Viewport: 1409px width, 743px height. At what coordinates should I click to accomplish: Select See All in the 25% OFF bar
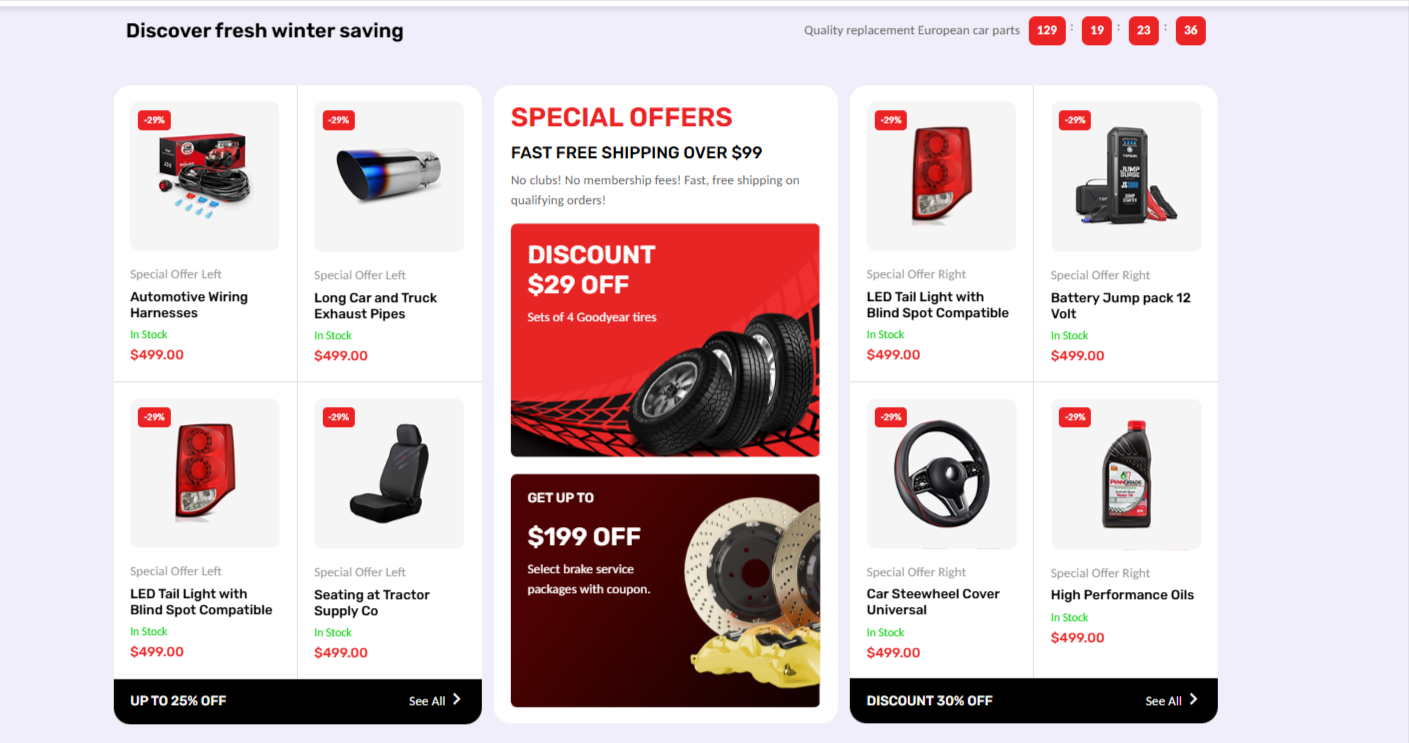point(427,701)
